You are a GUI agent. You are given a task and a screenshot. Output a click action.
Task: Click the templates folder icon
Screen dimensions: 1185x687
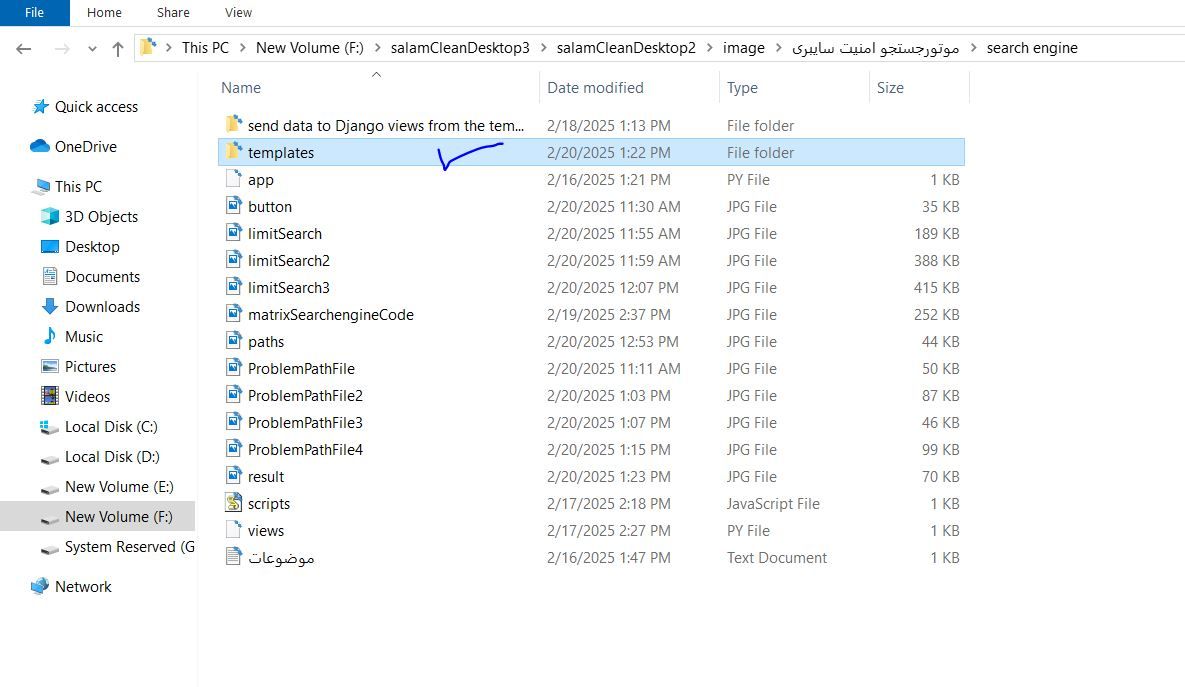233,152
